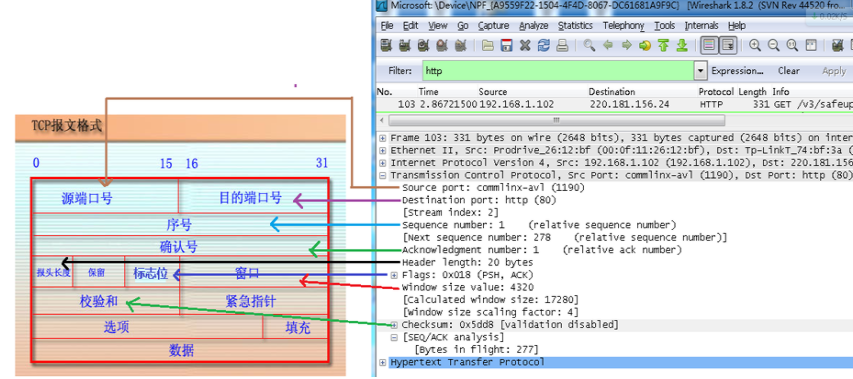This screenshot has width=853, height=379.
Task: Find a packet with magnifier icon
Action: [x=589, y=46]
